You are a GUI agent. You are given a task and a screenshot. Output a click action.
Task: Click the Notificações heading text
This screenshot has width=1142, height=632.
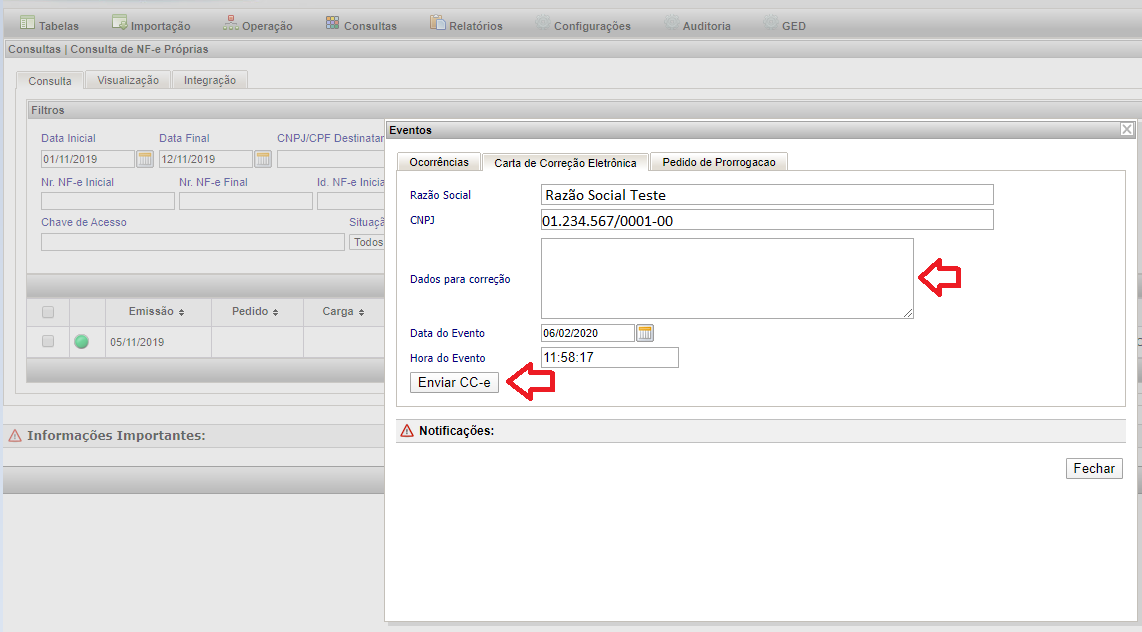coord(456,431)
